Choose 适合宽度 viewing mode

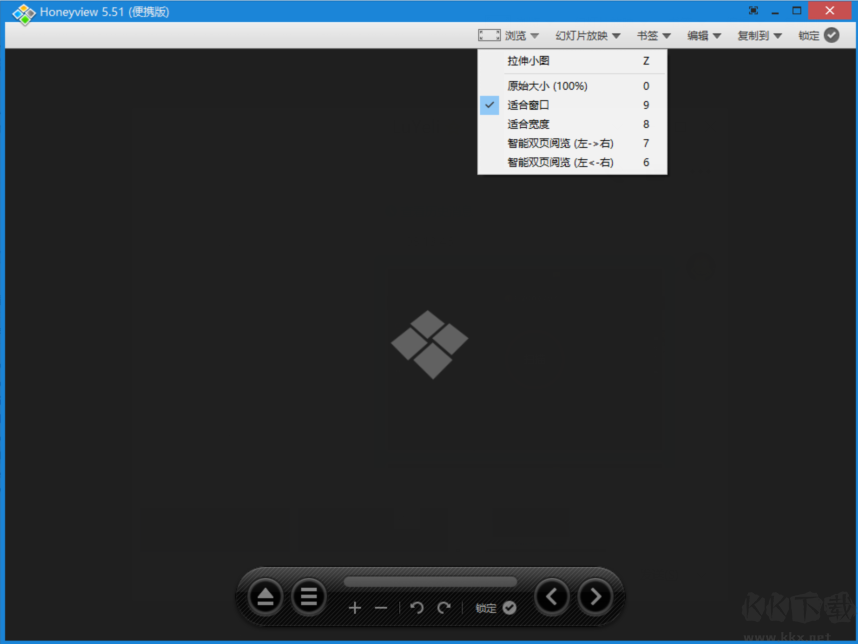[x=529, y=123]
